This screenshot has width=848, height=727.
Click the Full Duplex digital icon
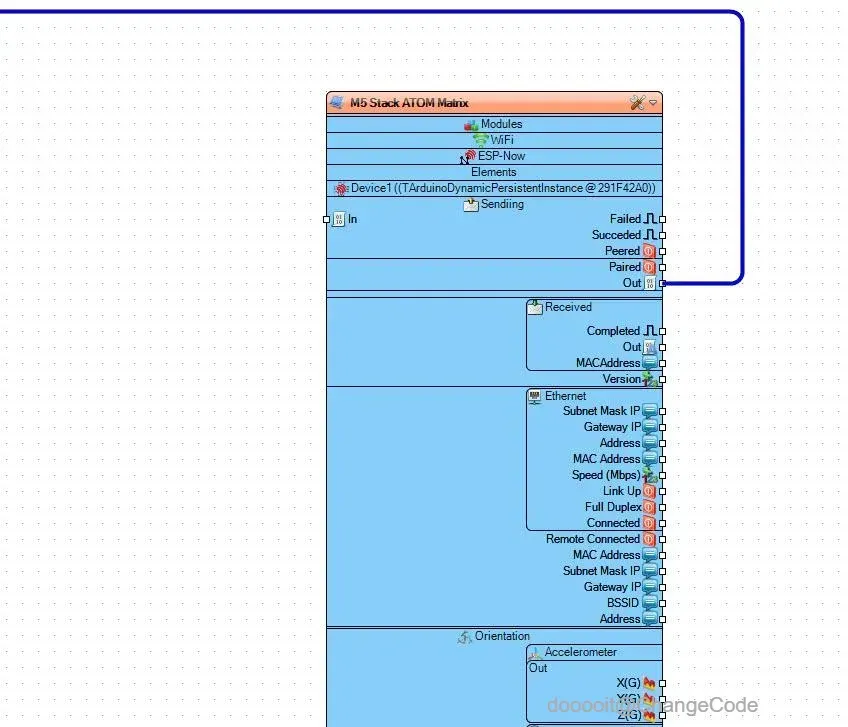[x=650, y=507]
